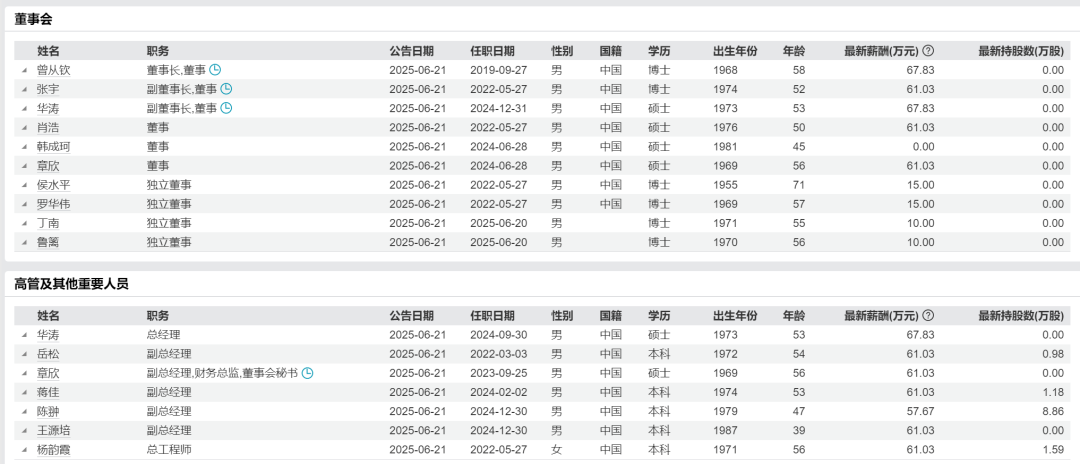1080x464 pixels.
Task: Click clock icon after 董事会秘书 for 章欣
Action: click(308, 372)
